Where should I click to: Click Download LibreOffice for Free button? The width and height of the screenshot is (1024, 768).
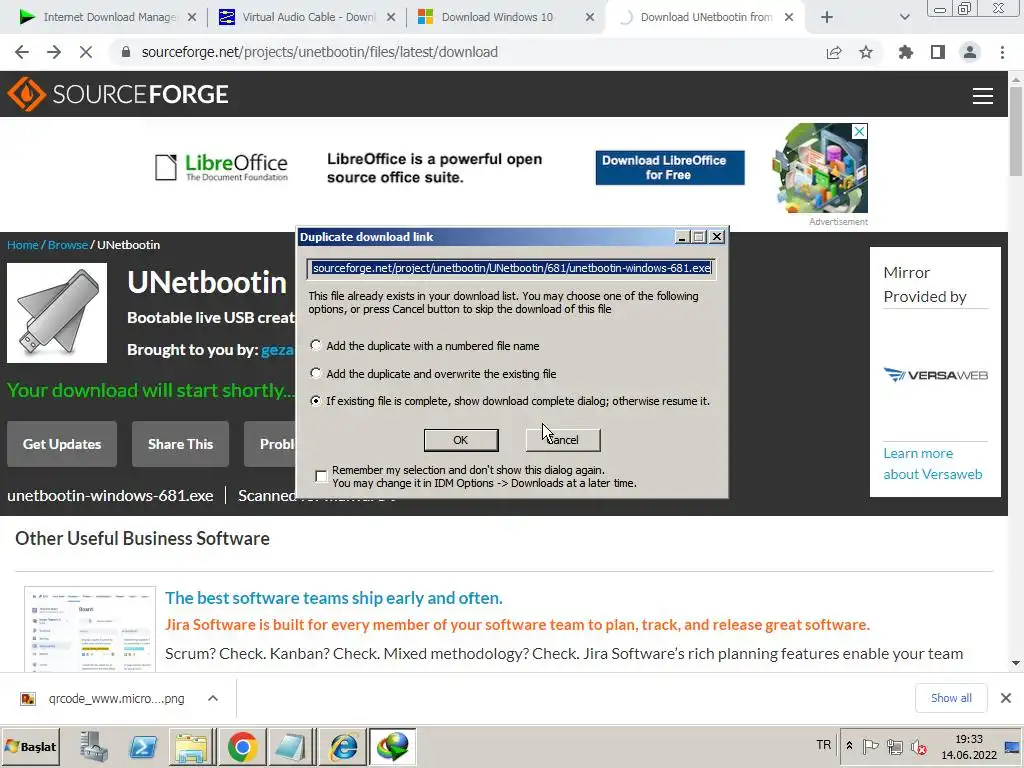coord(669,168)
